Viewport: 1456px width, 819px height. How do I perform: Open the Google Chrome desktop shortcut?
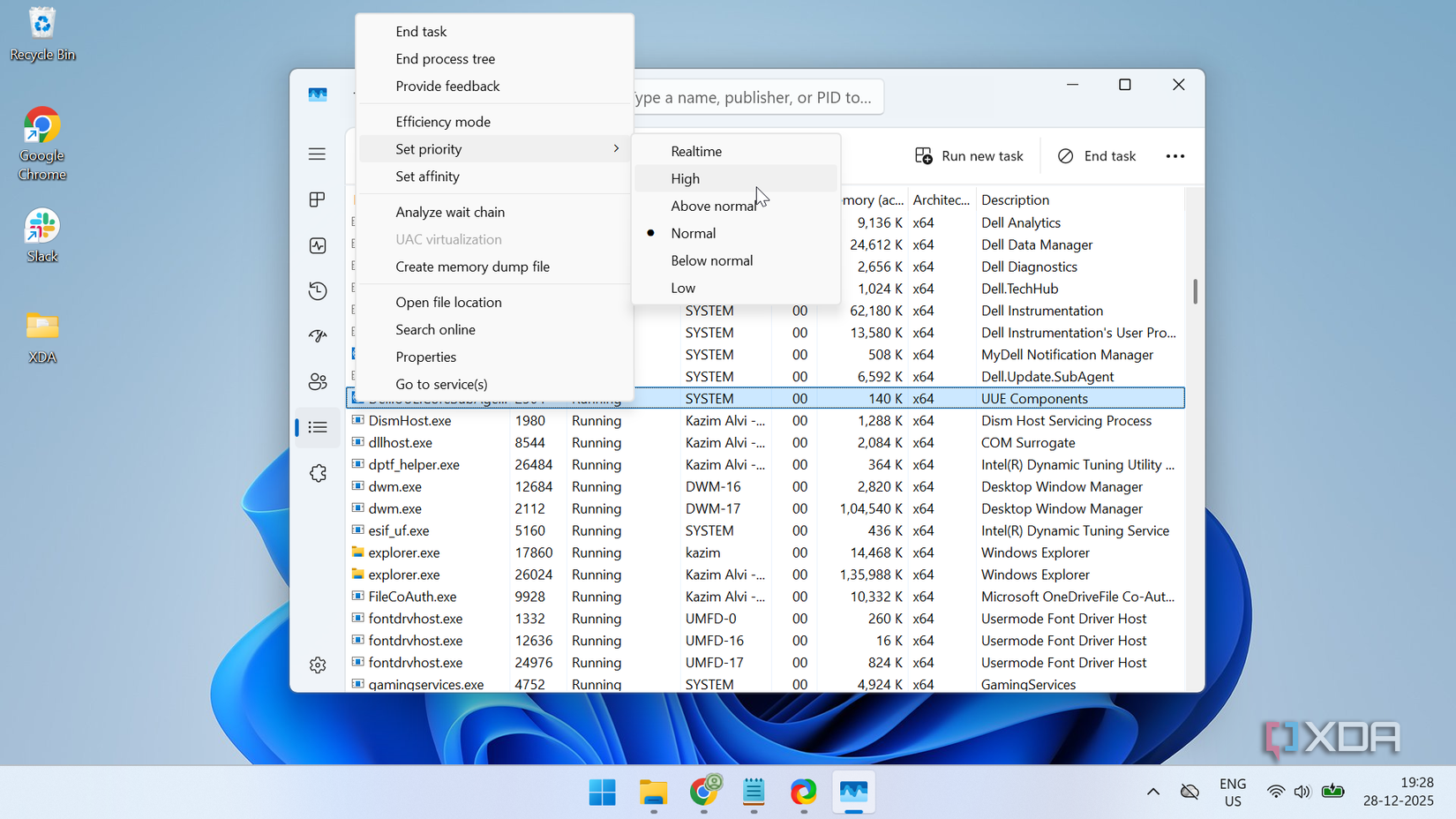[41, 144]
